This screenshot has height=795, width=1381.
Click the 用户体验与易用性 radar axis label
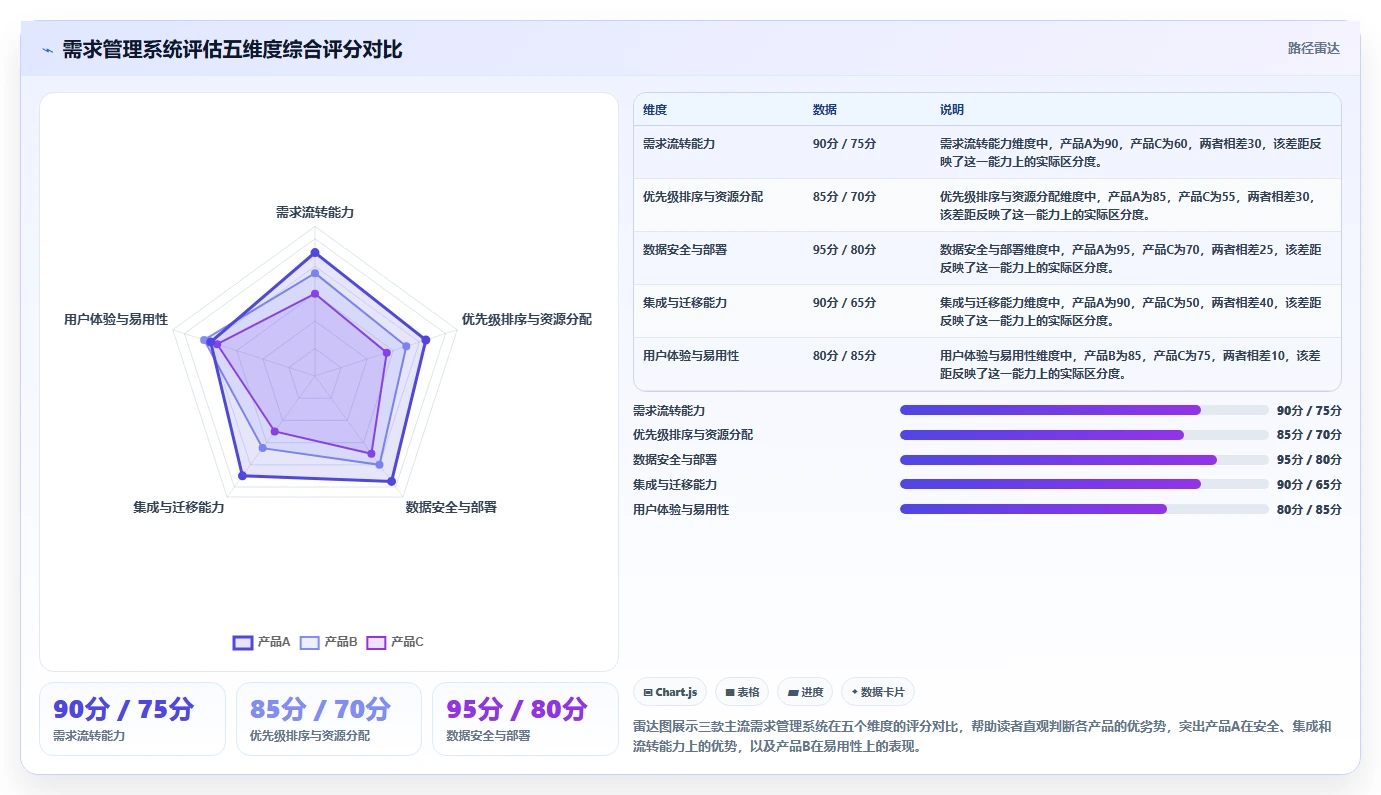[116, 319]
